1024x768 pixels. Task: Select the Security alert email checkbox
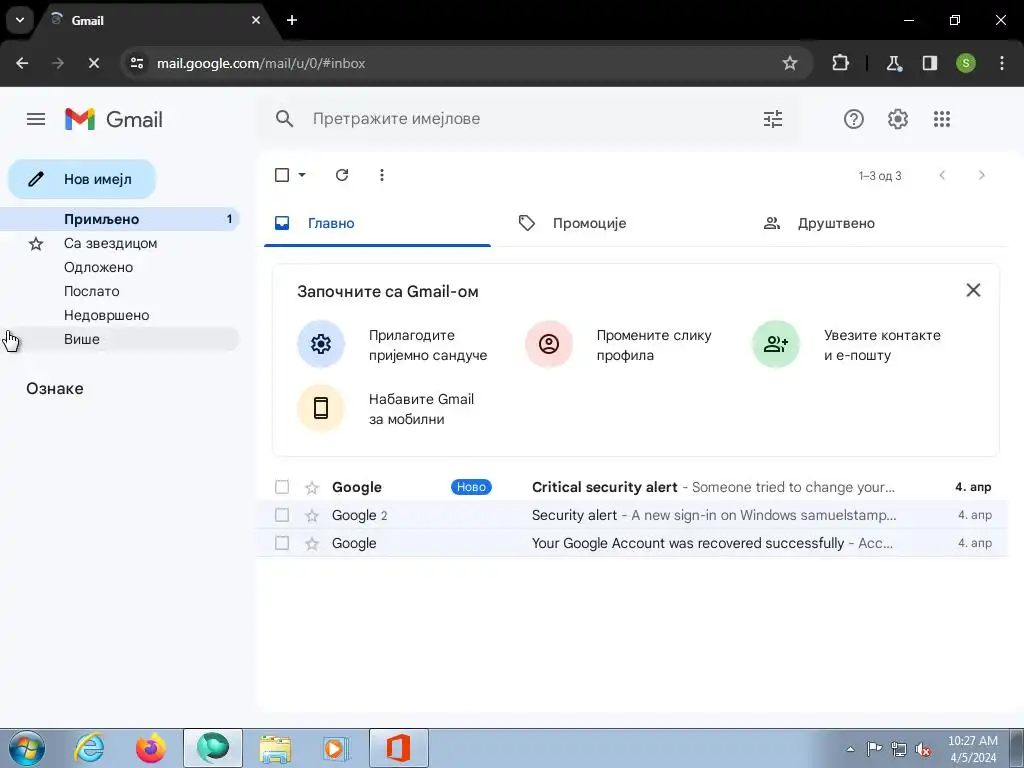tap(282, 515)
